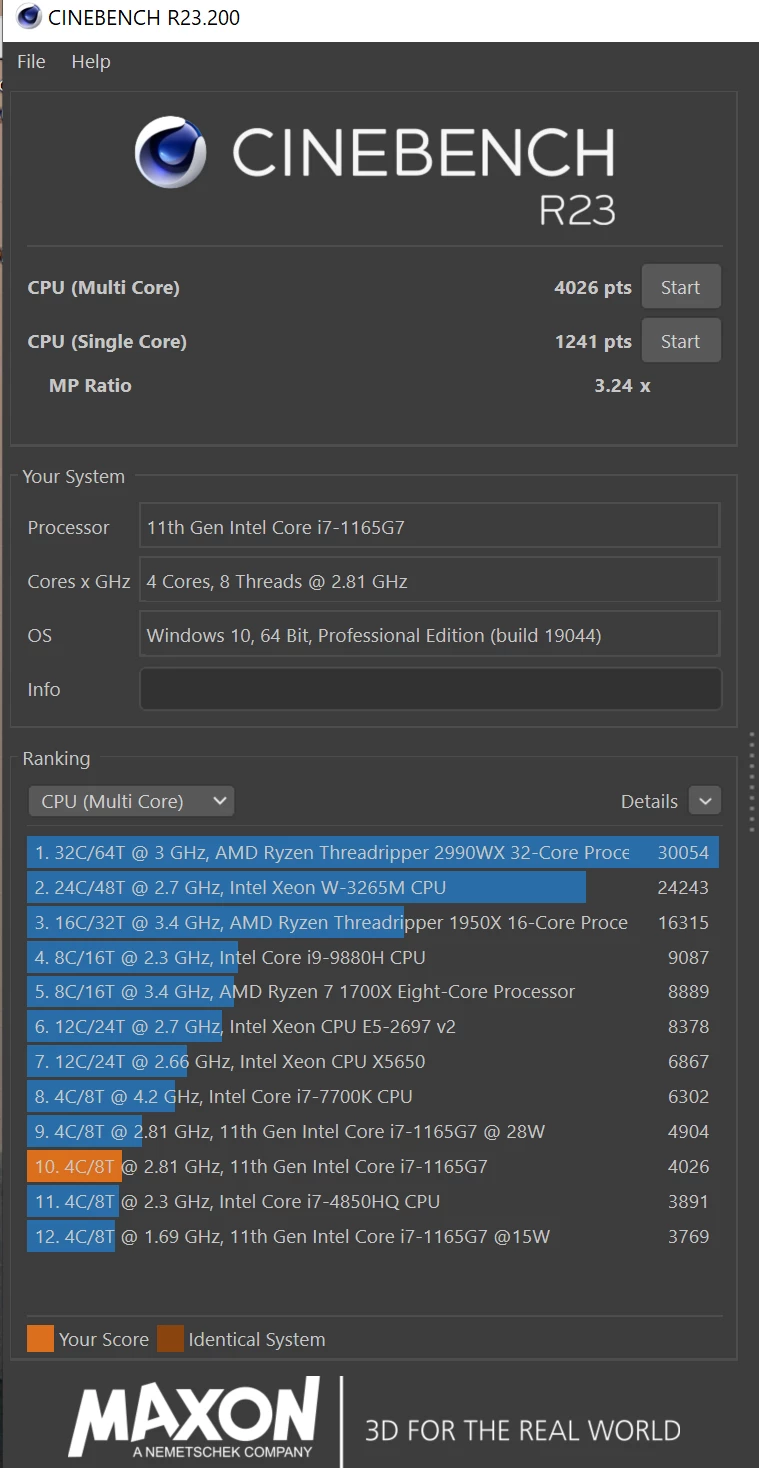Click the 30054 score value
This screenshot has height=1468, width=759.
pos(683,853)
